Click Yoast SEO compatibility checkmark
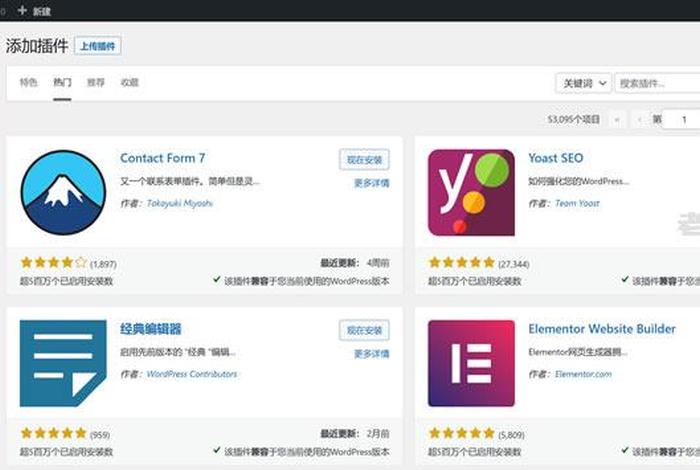 coord(625,279)
